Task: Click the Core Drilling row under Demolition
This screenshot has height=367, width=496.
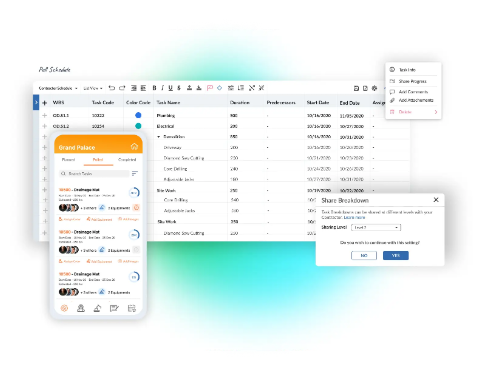Action: click(175, 169)
